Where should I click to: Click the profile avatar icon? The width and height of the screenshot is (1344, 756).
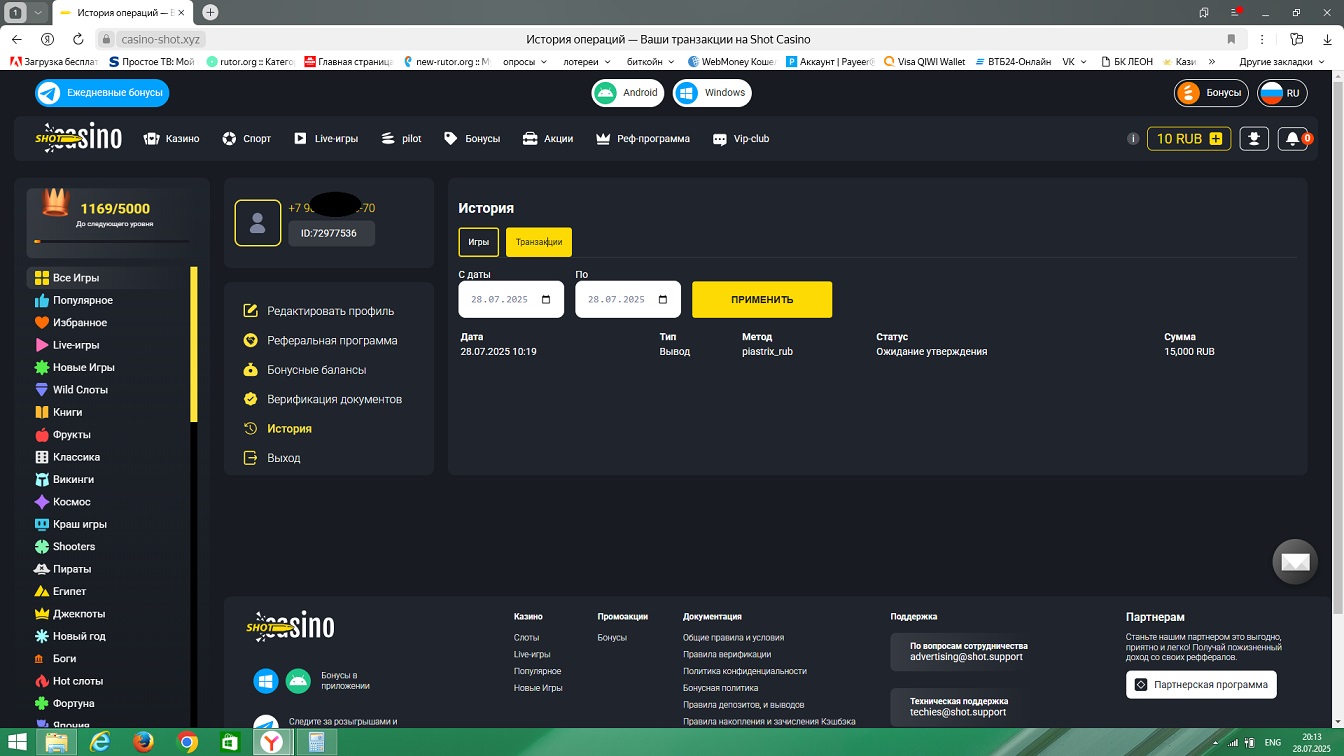[x=257, y=222]
